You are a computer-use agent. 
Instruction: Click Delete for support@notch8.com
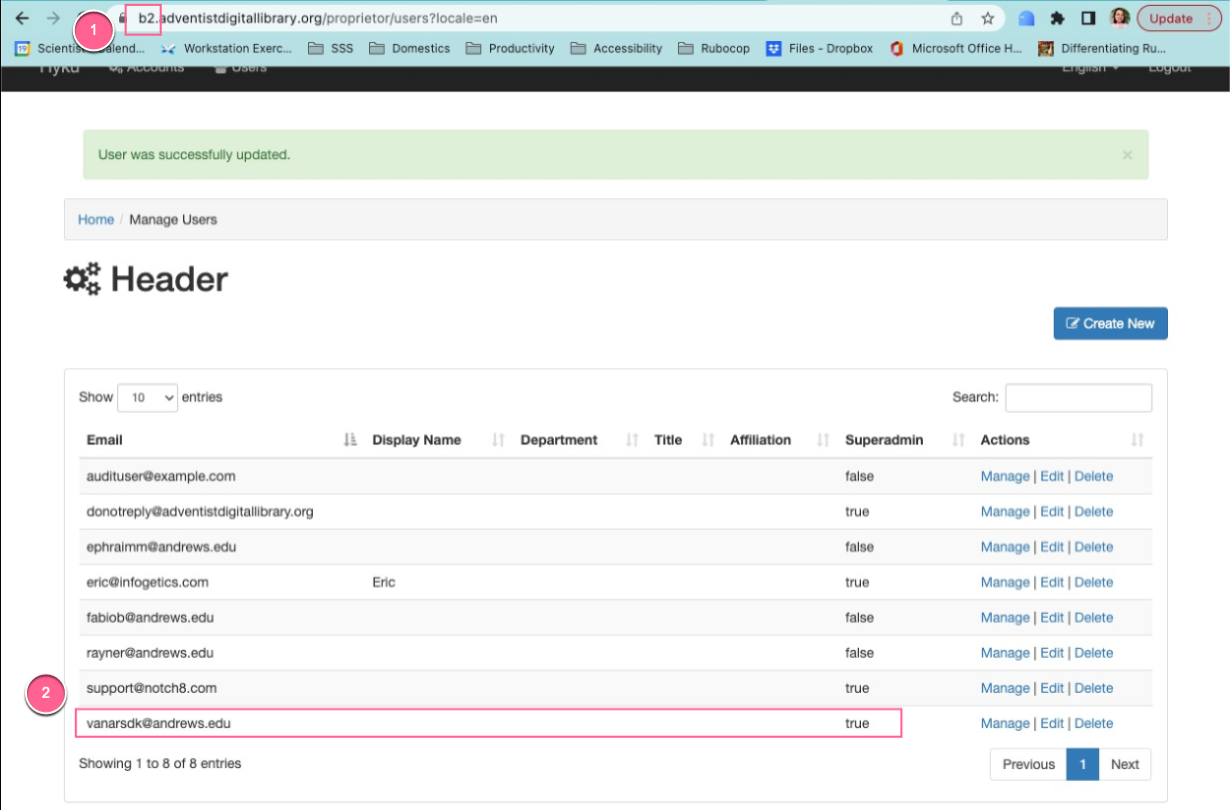click(x=1094, y=688)
